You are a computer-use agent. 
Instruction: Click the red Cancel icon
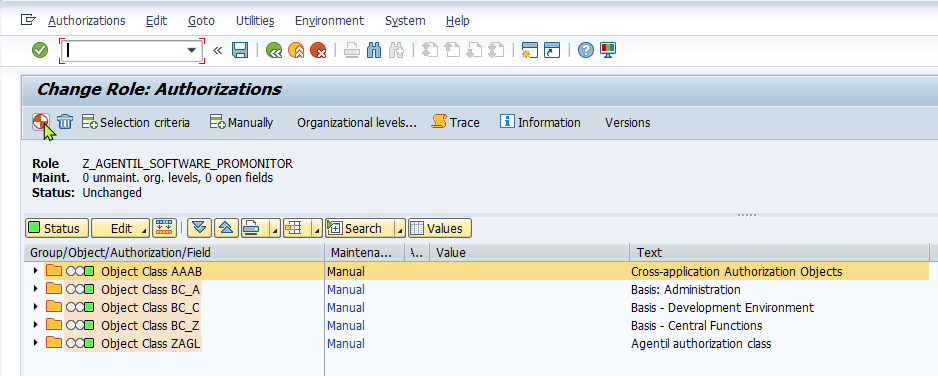click(318, 50)
